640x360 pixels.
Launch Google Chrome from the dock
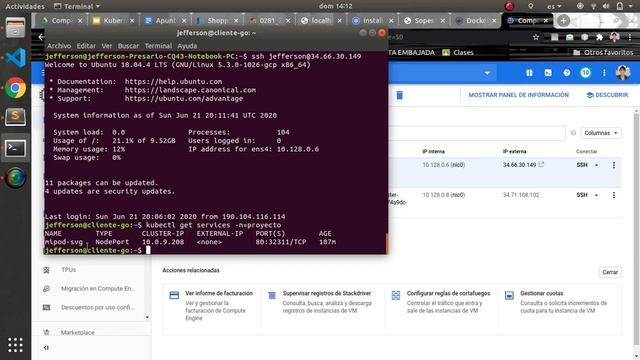pyautogui.click(x=16, y=88)
